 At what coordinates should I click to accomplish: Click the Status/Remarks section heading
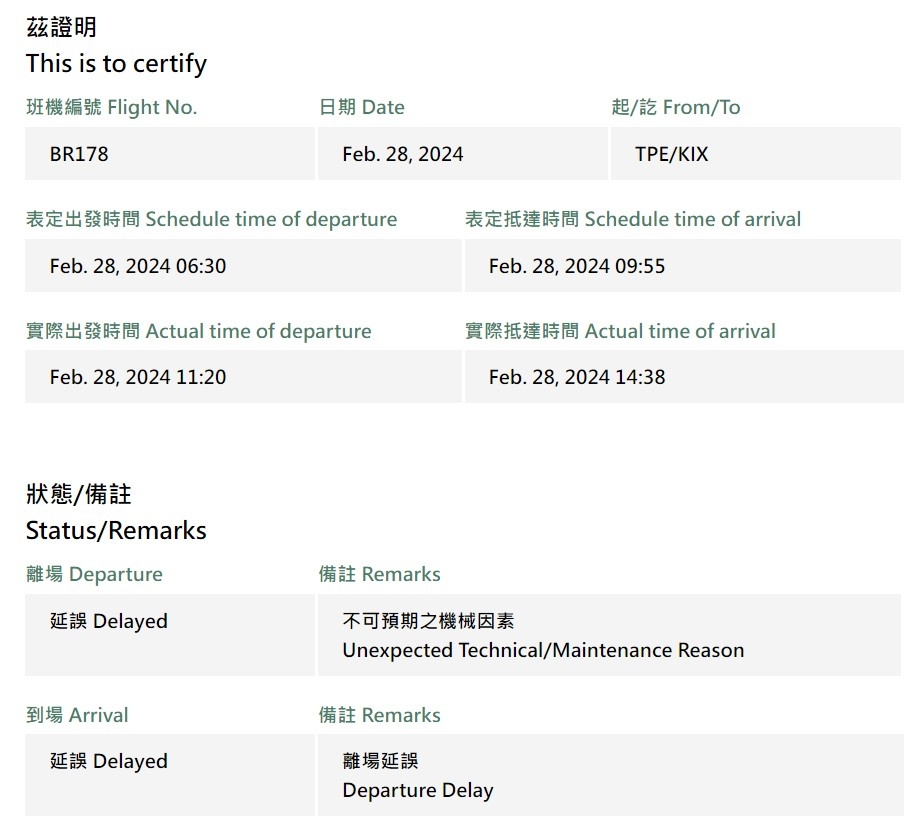(x=116, y=530)
